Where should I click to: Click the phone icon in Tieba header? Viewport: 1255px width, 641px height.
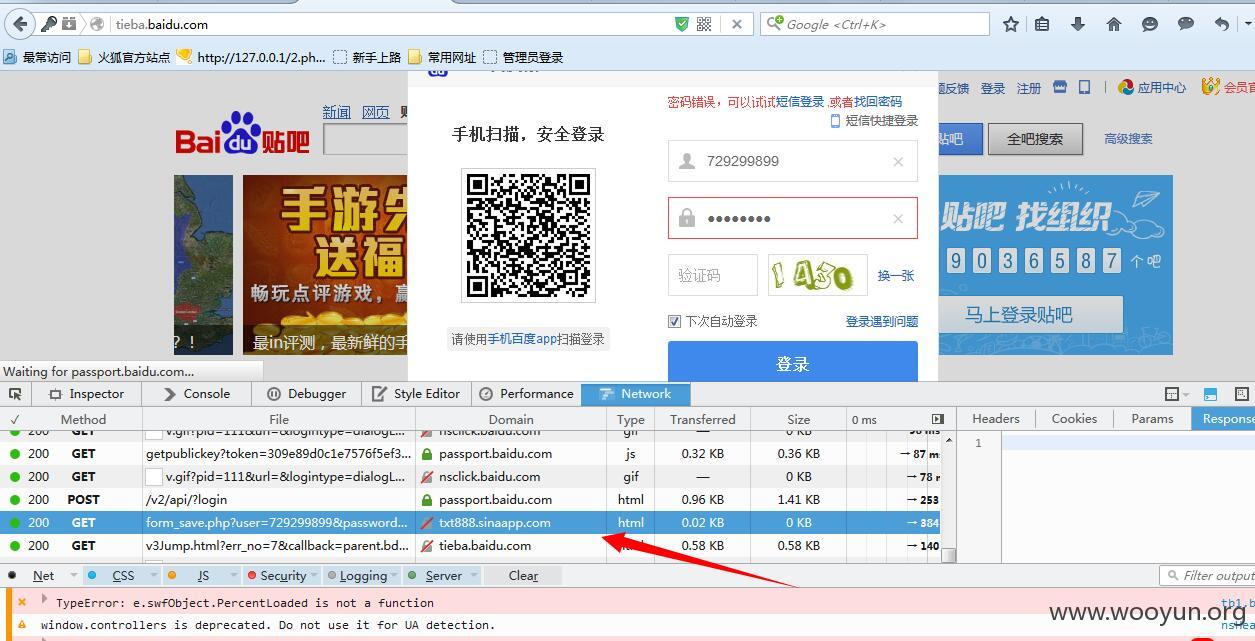1084,88
